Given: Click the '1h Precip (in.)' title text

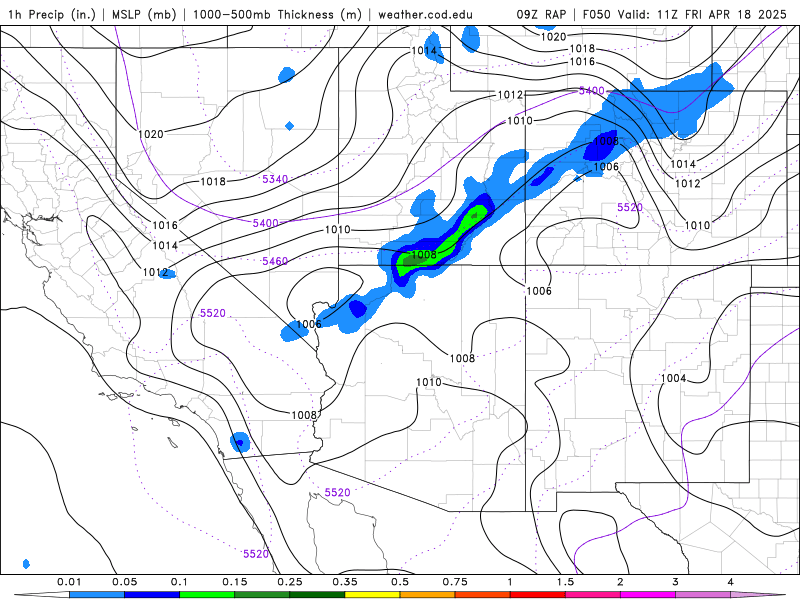Looking at the screenshot, I should pos(52,14).
